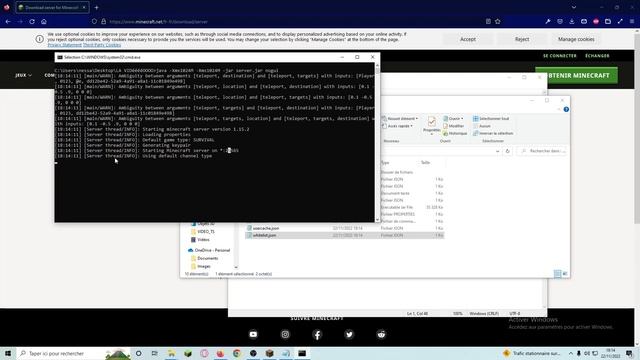Sort files by Type column
640x360 pixels.
click(x=385, y=162)
